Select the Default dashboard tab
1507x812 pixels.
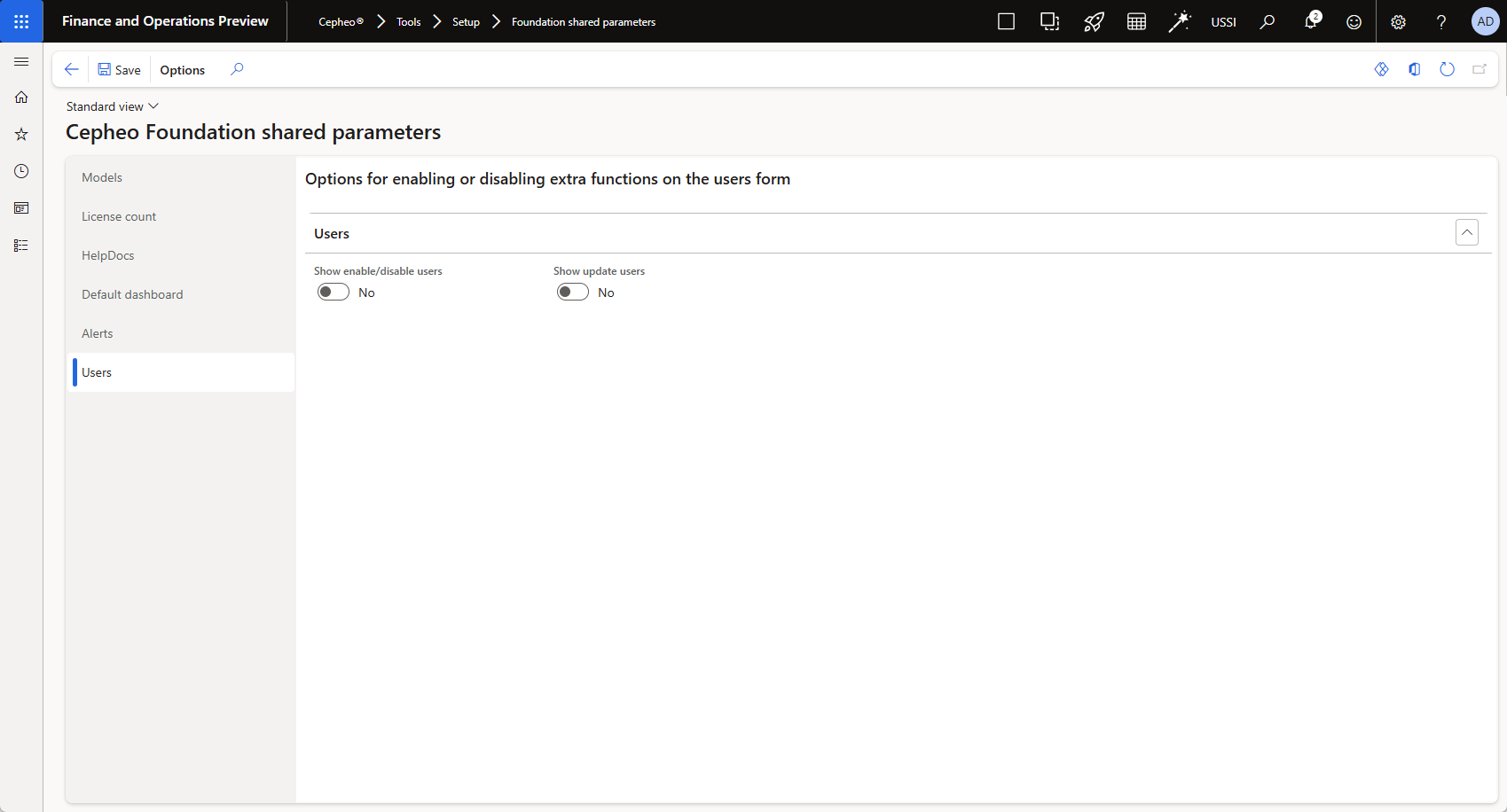(x=132, y=294)
